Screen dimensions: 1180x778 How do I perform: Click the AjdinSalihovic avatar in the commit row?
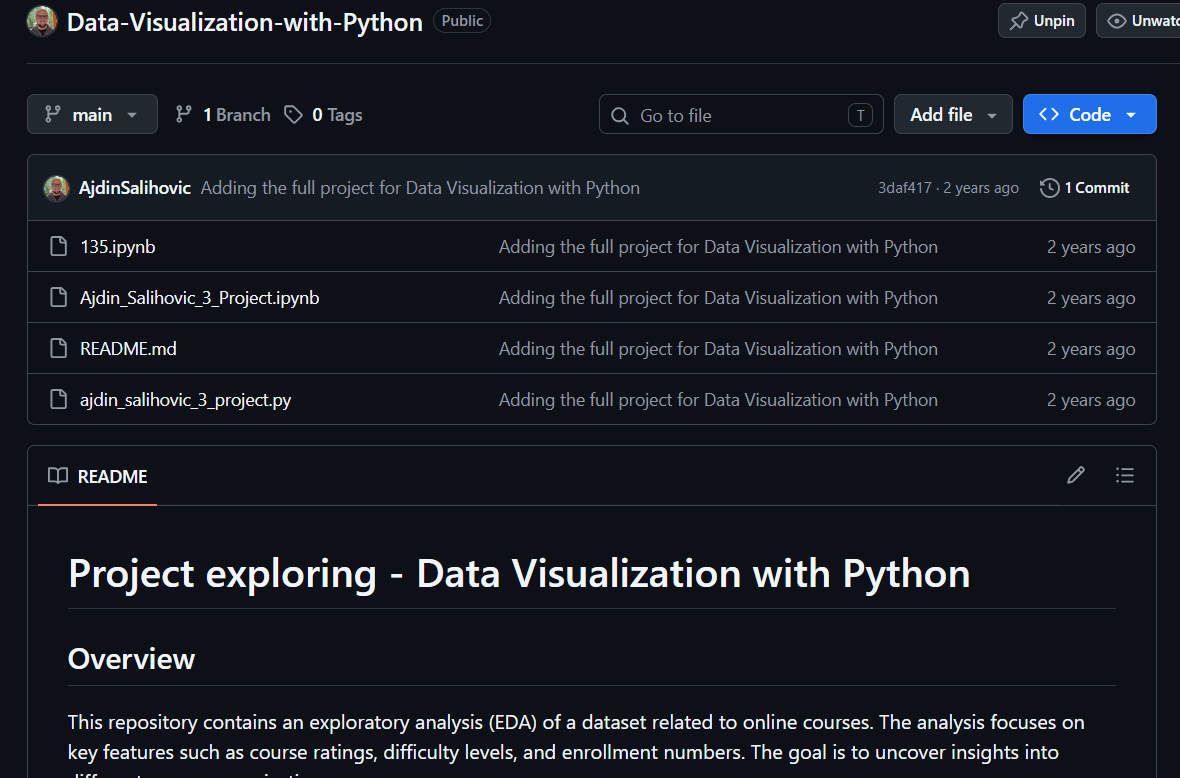pos(56,188)
